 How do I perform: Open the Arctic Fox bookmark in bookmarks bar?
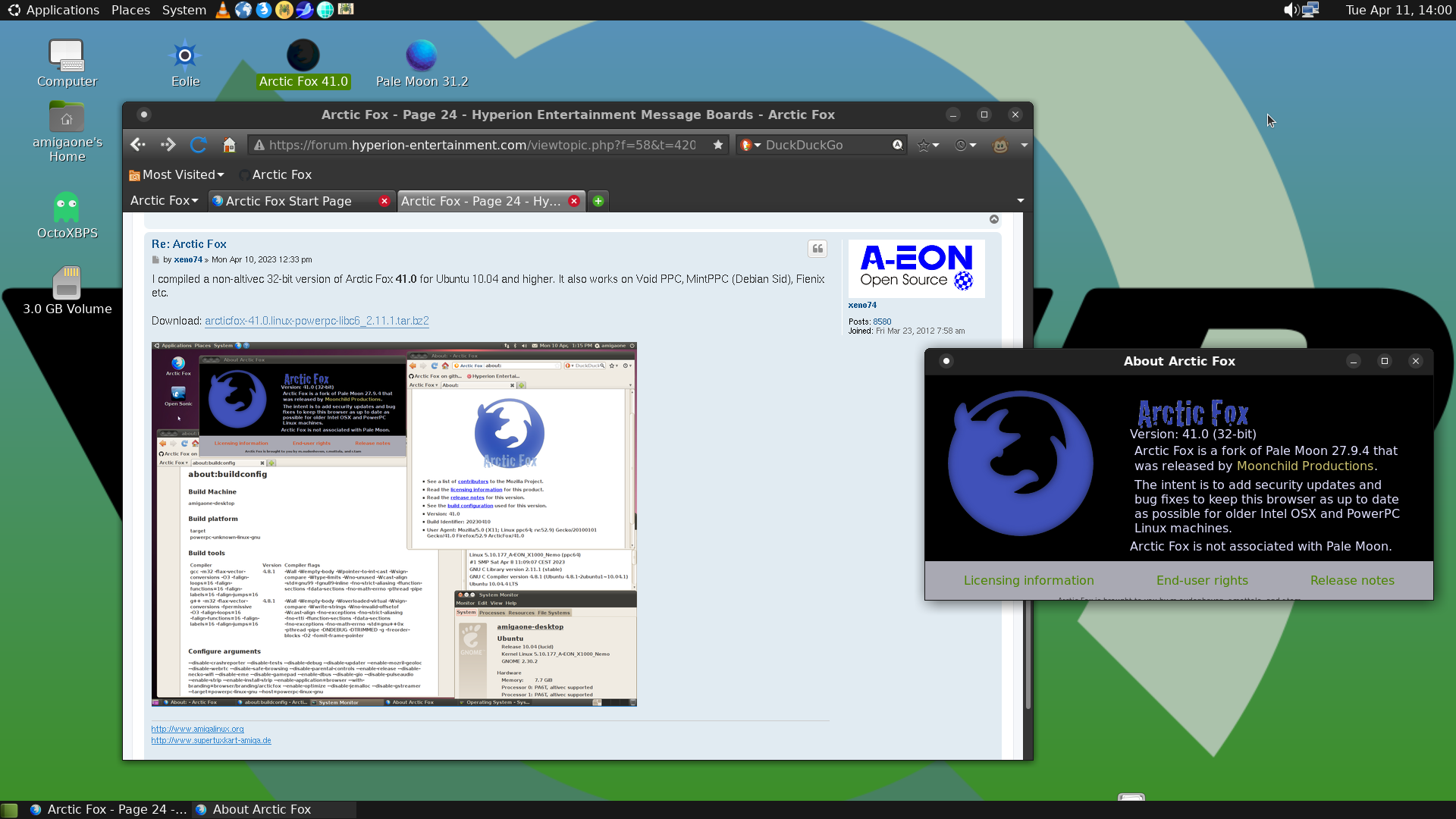275,175
